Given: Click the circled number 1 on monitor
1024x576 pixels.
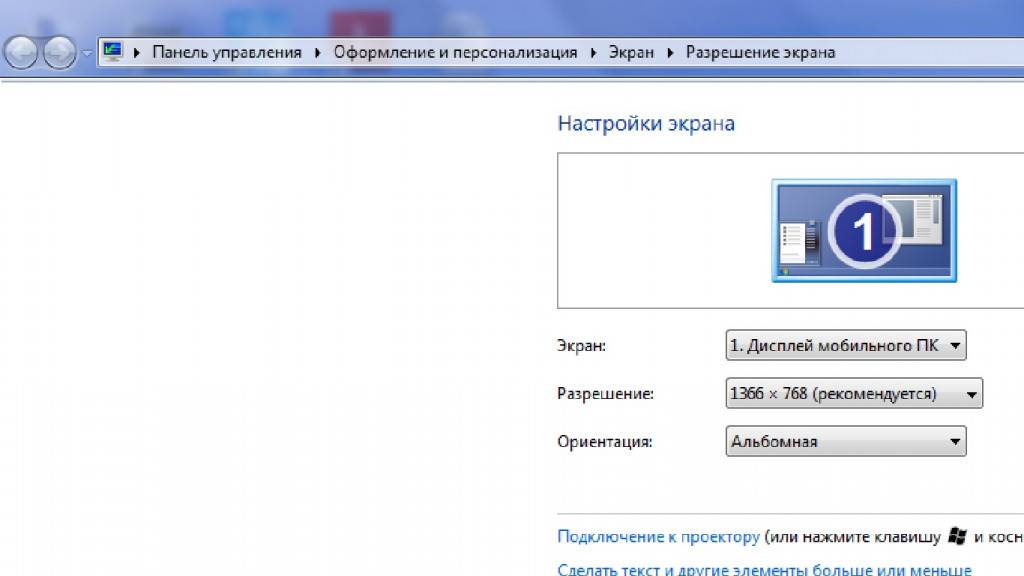Looking at the screenshot, I should (864, 231).
